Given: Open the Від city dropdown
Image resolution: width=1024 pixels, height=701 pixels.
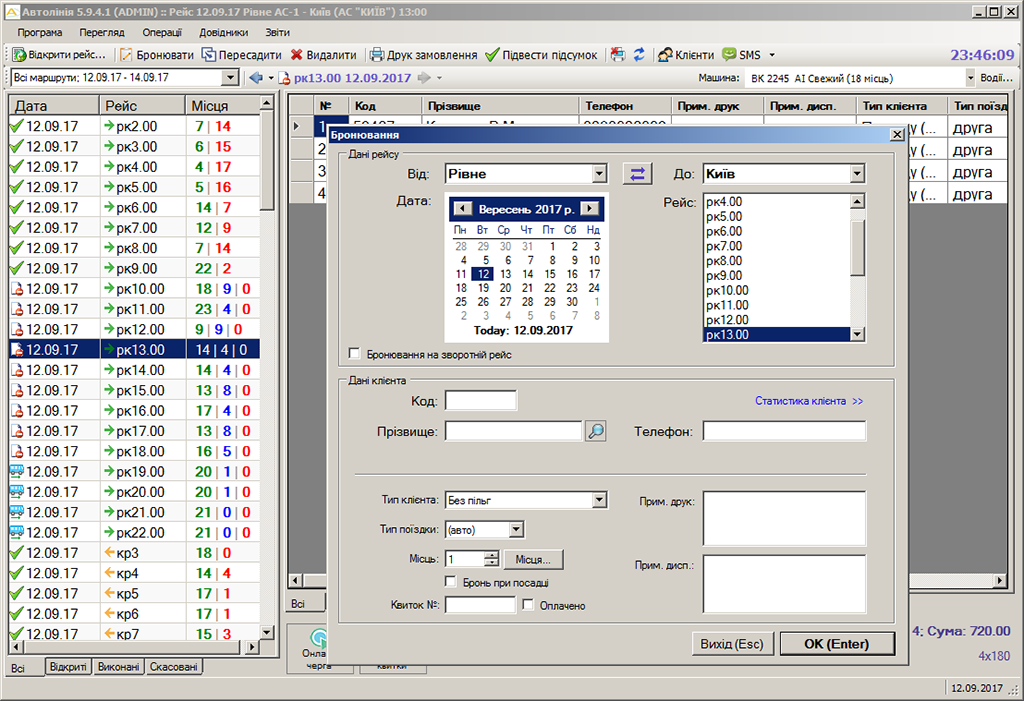Looking at the screenshot, I should [x=600, y=174].
